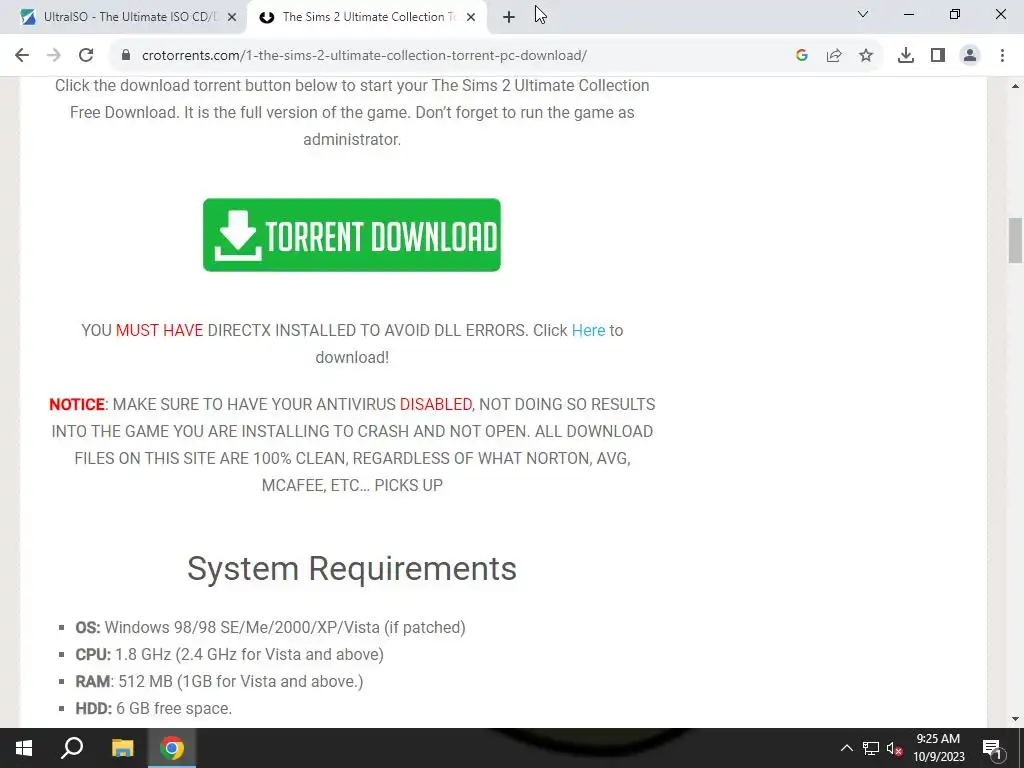Share this page icon
This screenshot has width=1024, height=768.
click(x=834, y=56)
